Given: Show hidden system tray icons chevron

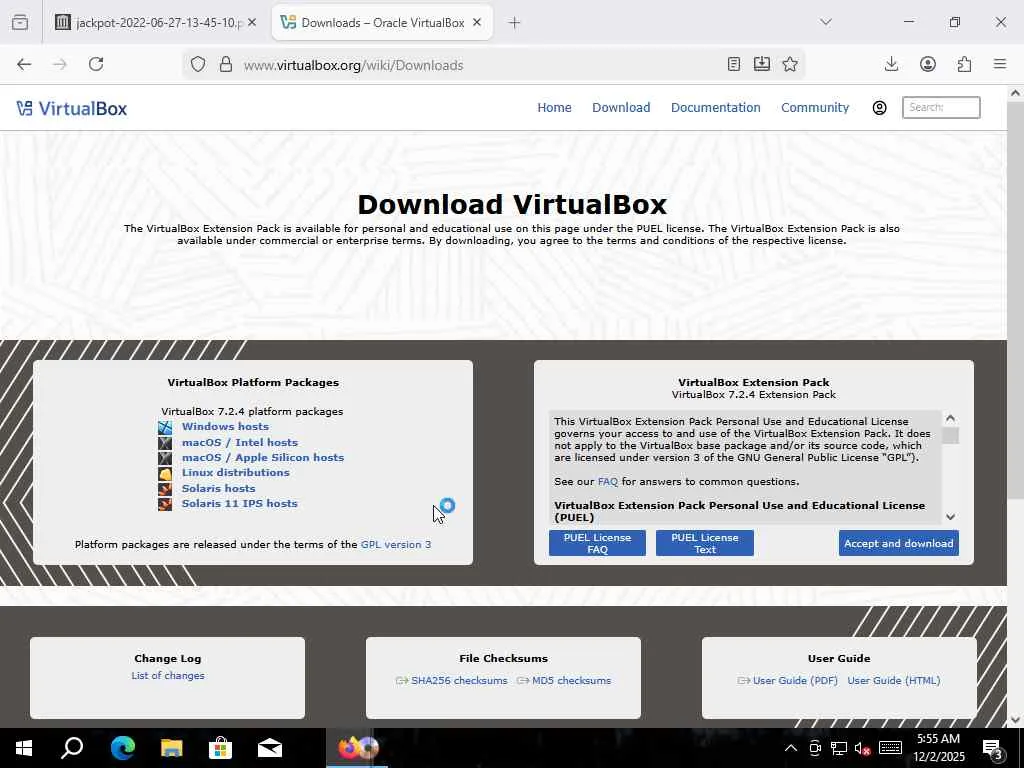Looking at the screenshot, I should [790, 748].
